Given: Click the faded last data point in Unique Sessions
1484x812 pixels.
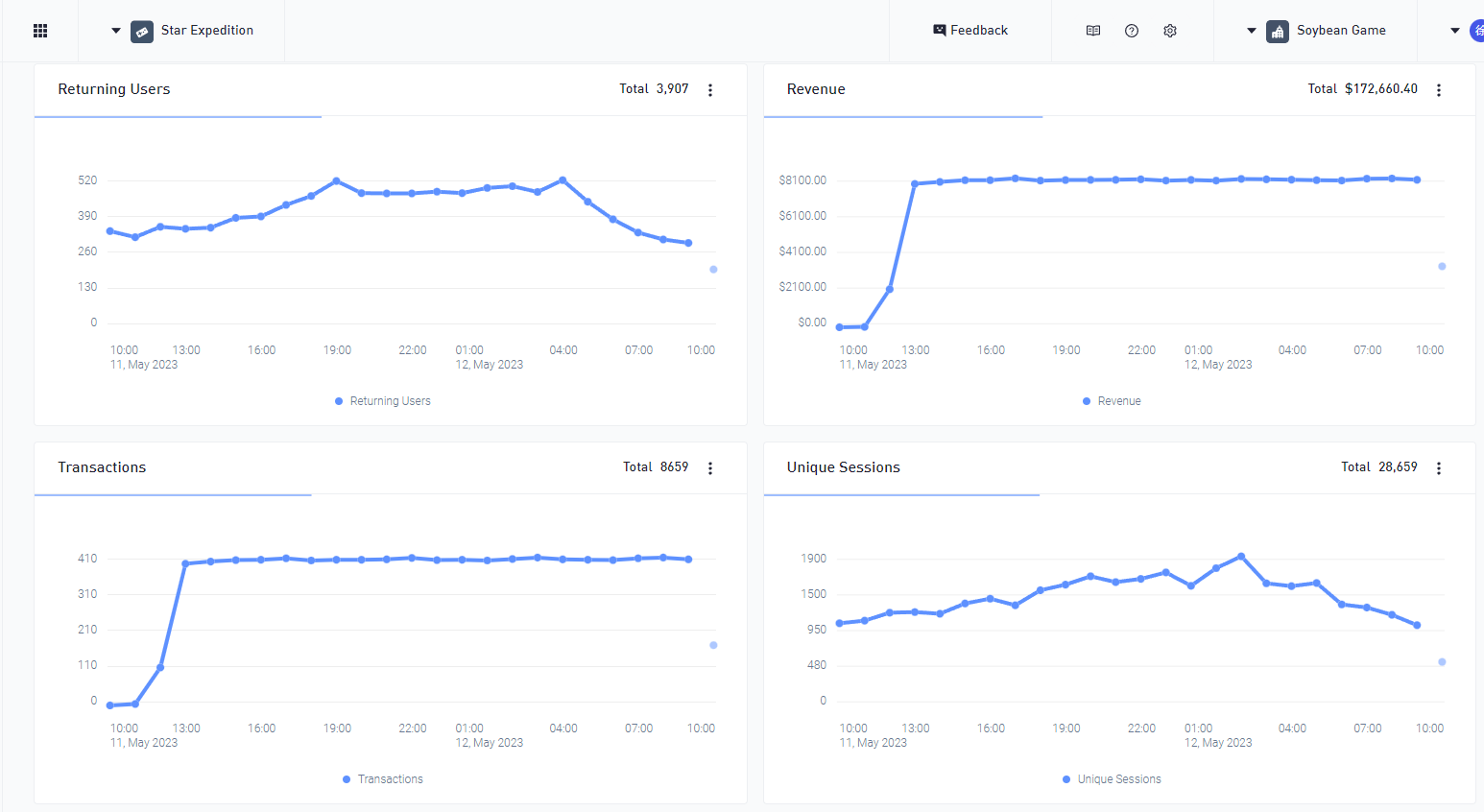Looking at the screenshot, I should click(1442, 662).
